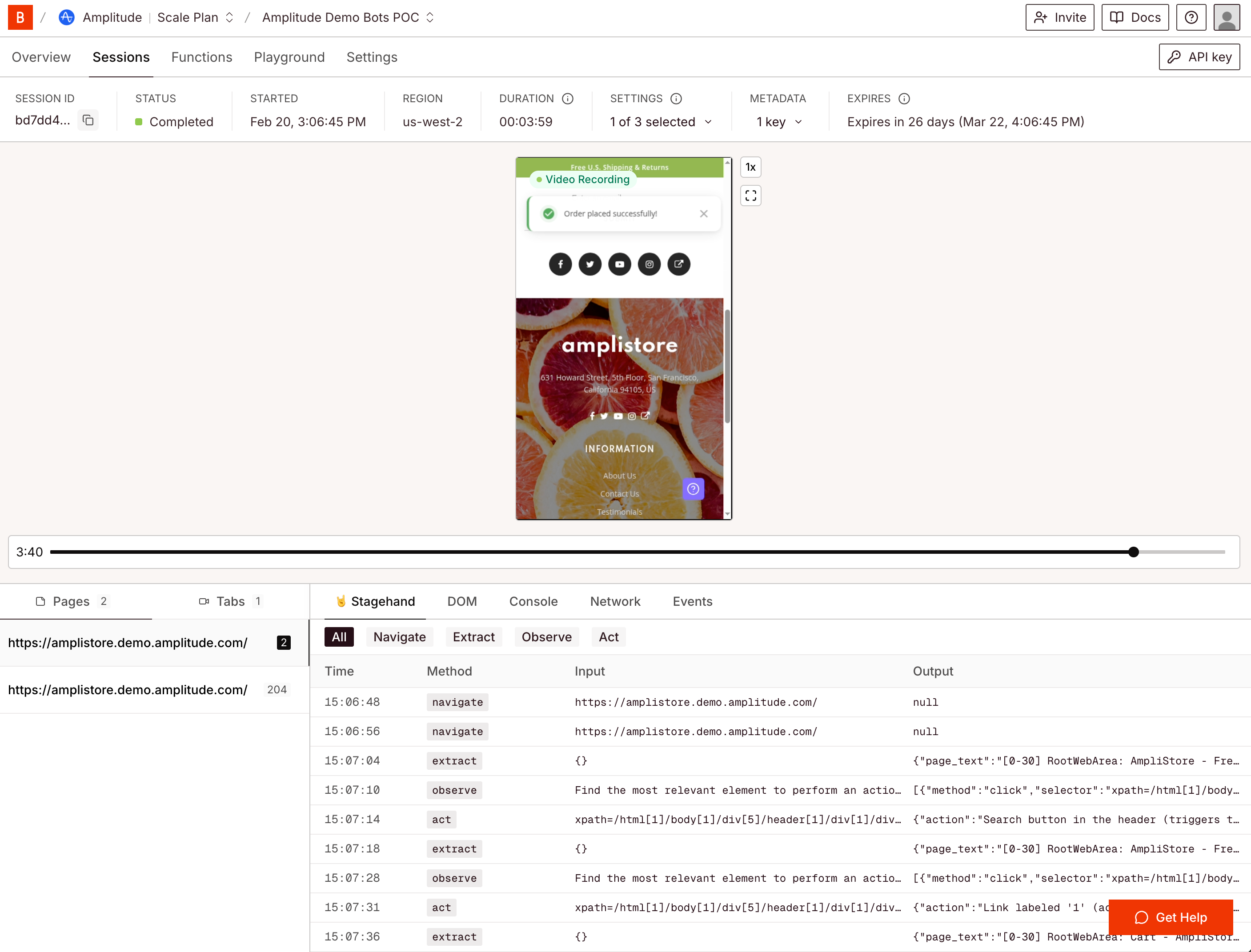
Task: Open the Playground tab
Action: pyautogui.click(x=289, y=57)
